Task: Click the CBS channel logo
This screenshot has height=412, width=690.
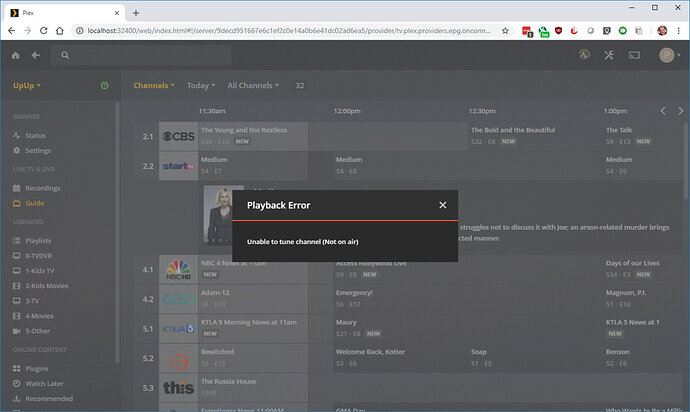Action: 179,136
